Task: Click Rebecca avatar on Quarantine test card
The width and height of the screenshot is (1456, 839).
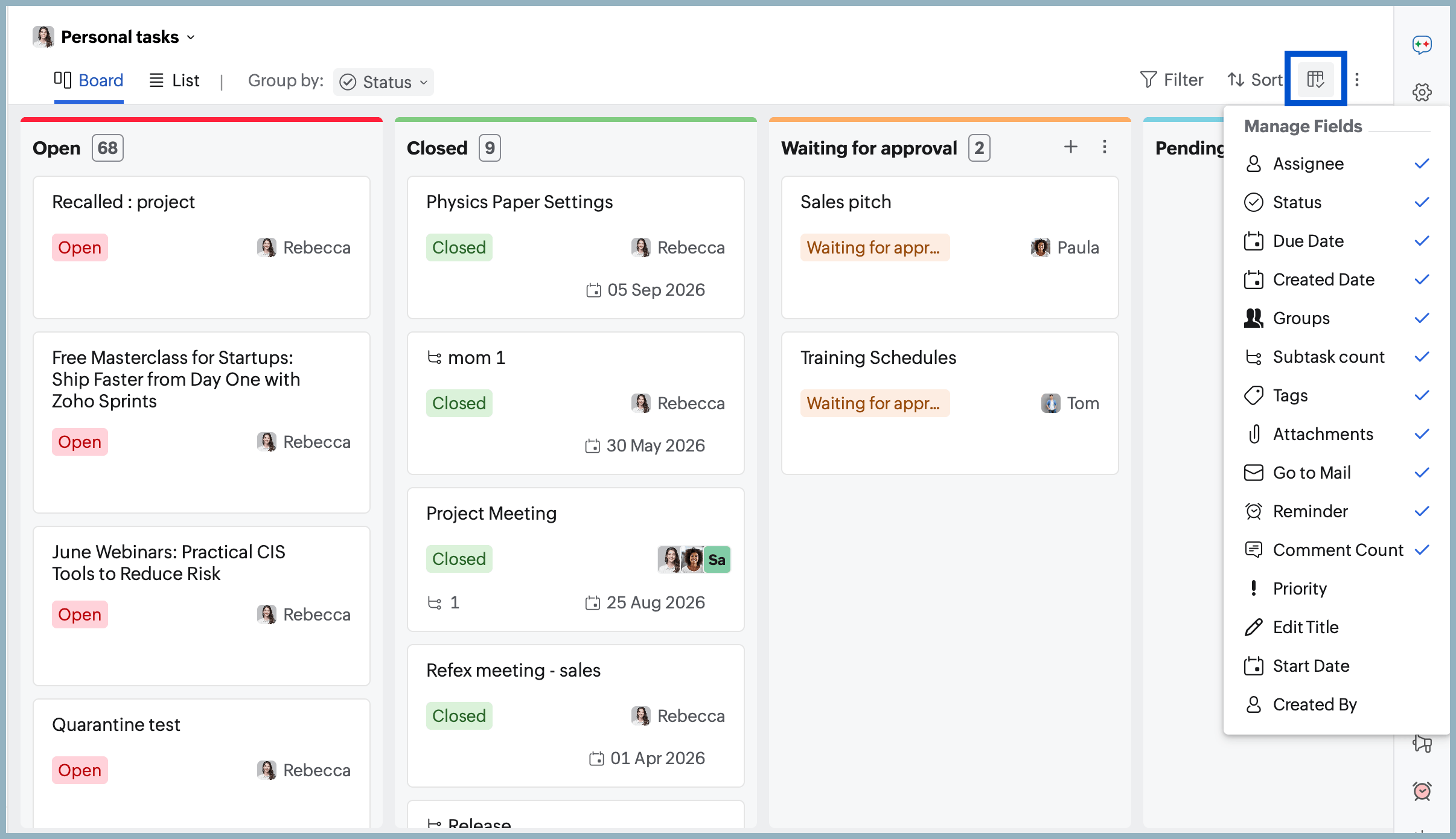Action: coord(266,770)
